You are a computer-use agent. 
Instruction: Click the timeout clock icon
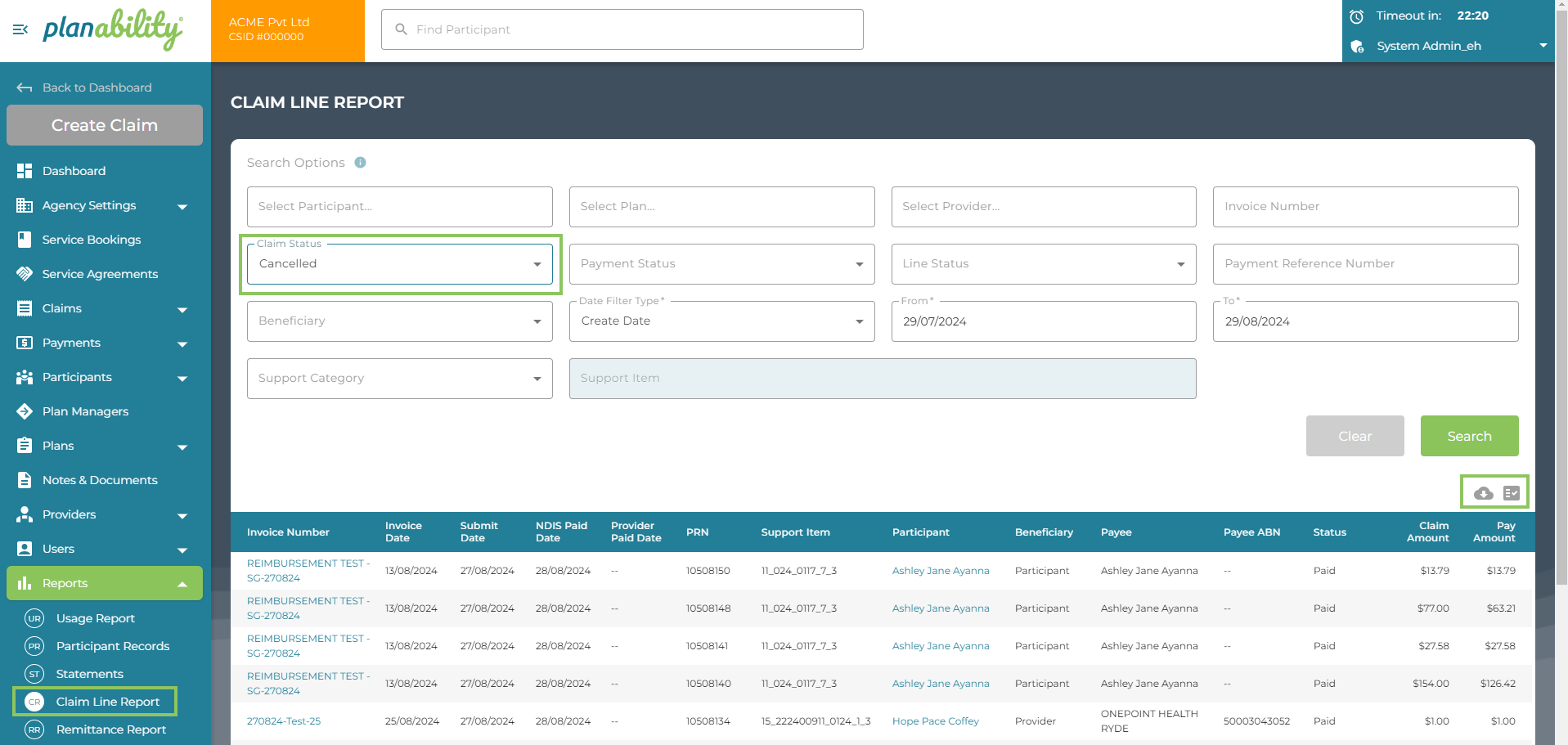[1356, 16]
